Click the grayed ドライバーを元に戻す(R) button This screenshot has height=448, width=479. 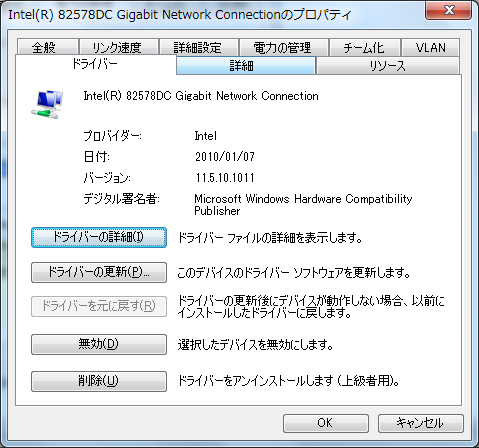click(x=99, y=306)
